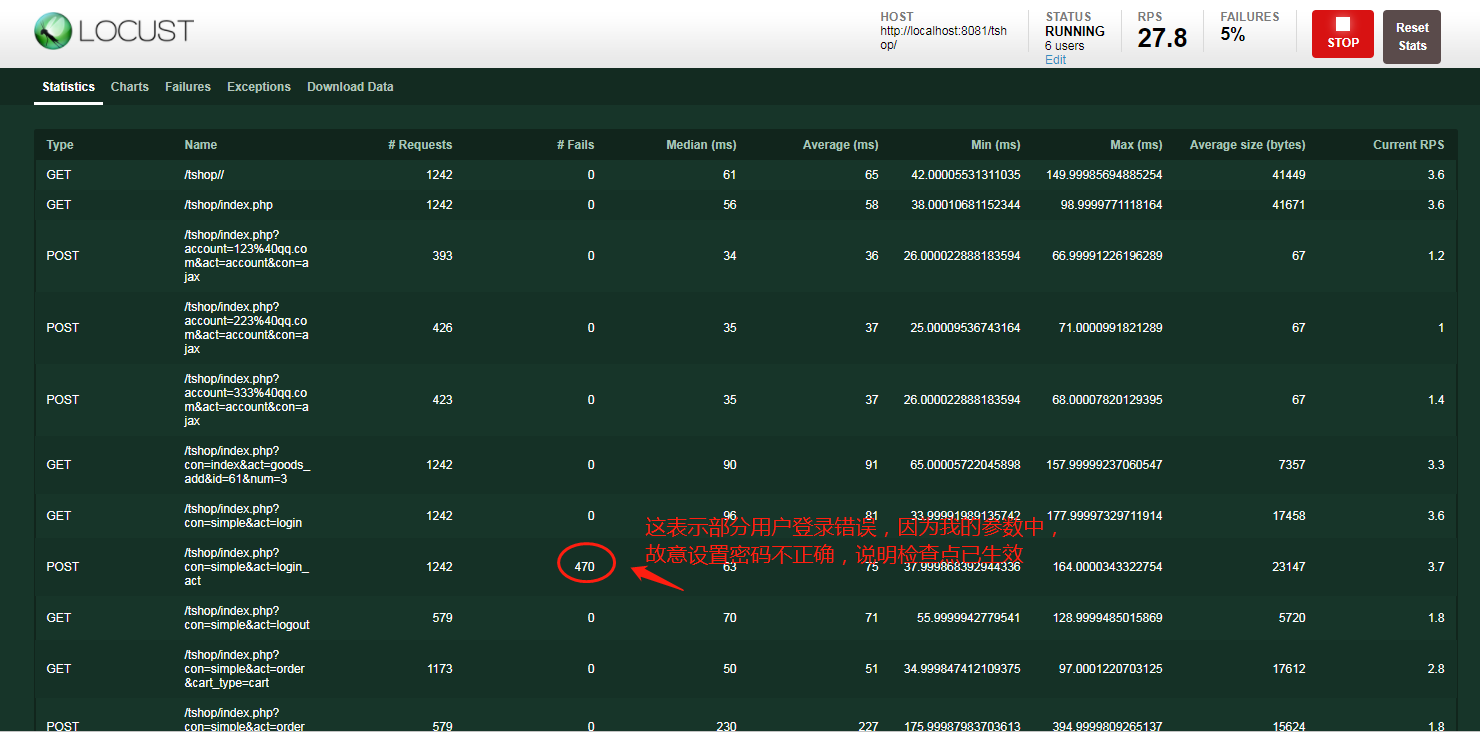Sort by Min (ms) column header

coord(996,145)
